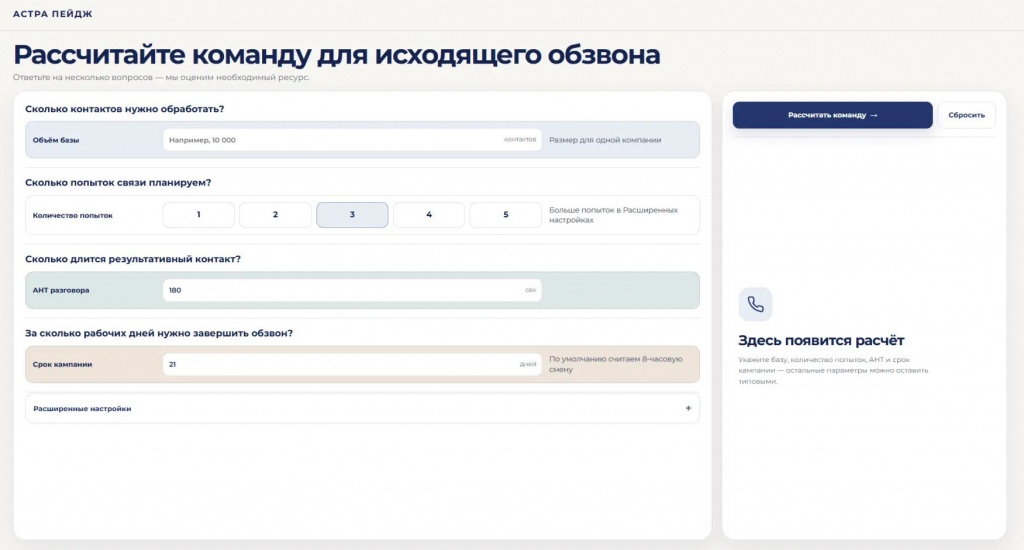Click the question Сколько попыток связи планируем?
The width and height of the screenshot is (1024, 550).
click(x=118, y=183)
